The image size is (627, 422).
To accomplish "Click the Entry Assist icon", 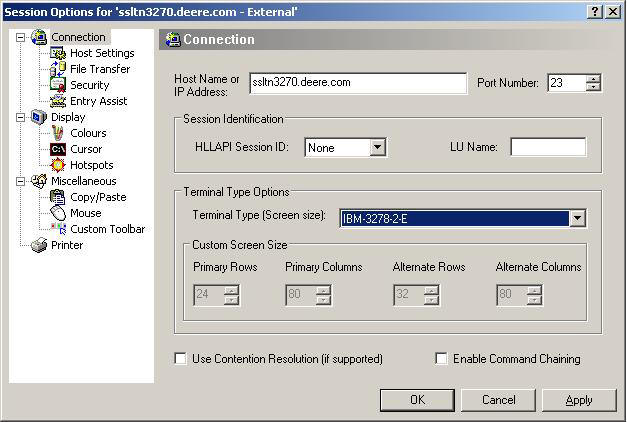I will (58, 101).
